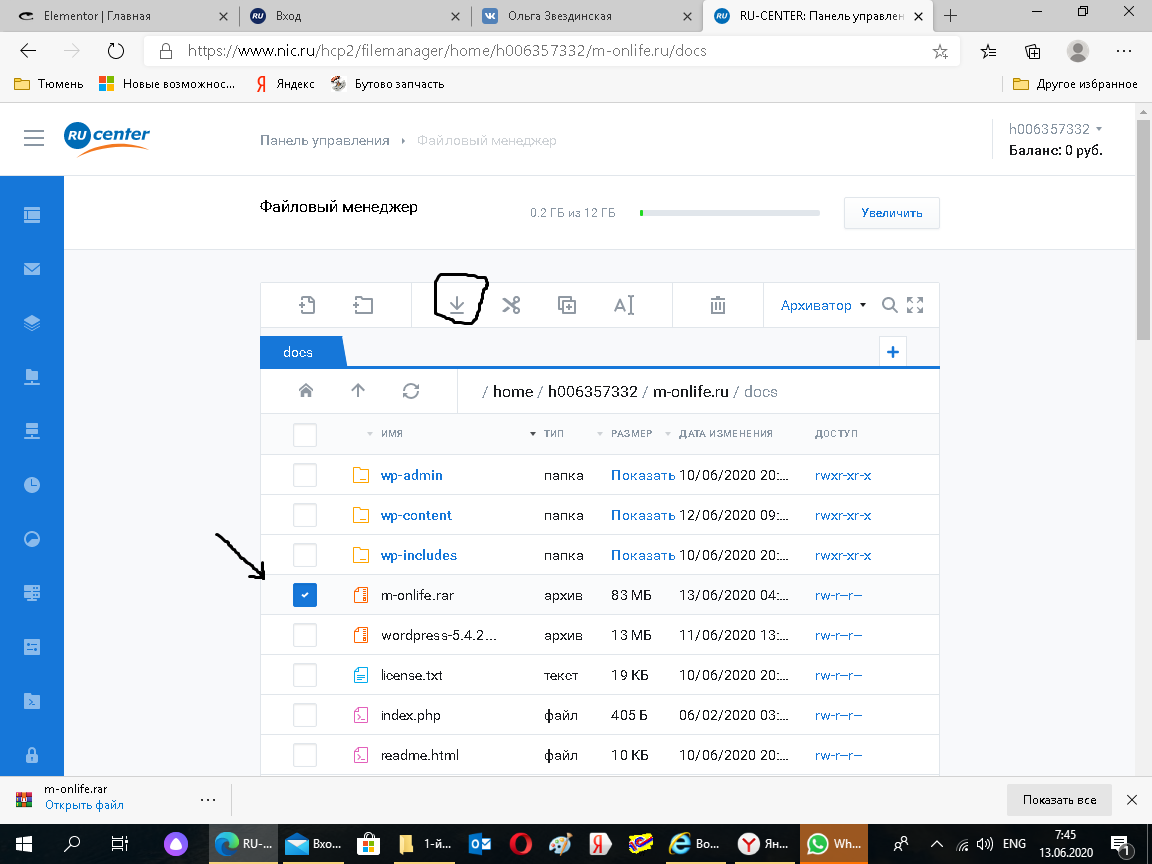Open browser profile avatar

tap(1078, 51)
